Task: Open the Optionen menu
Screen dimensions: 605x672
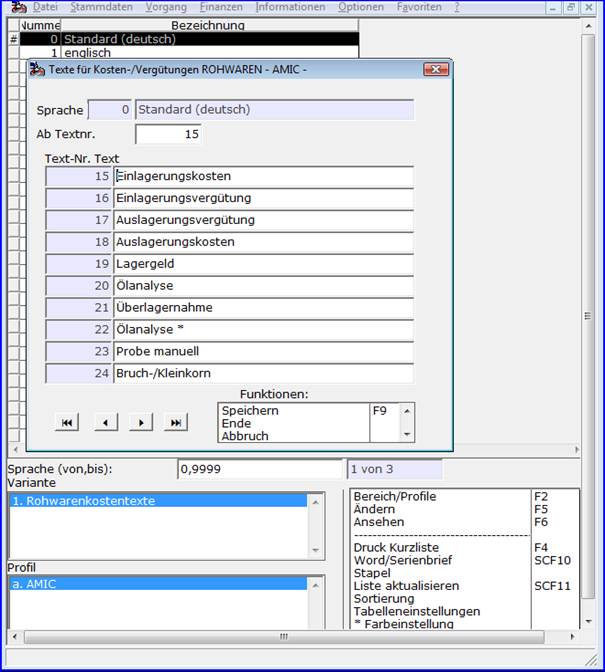Action: click(361, 7)
